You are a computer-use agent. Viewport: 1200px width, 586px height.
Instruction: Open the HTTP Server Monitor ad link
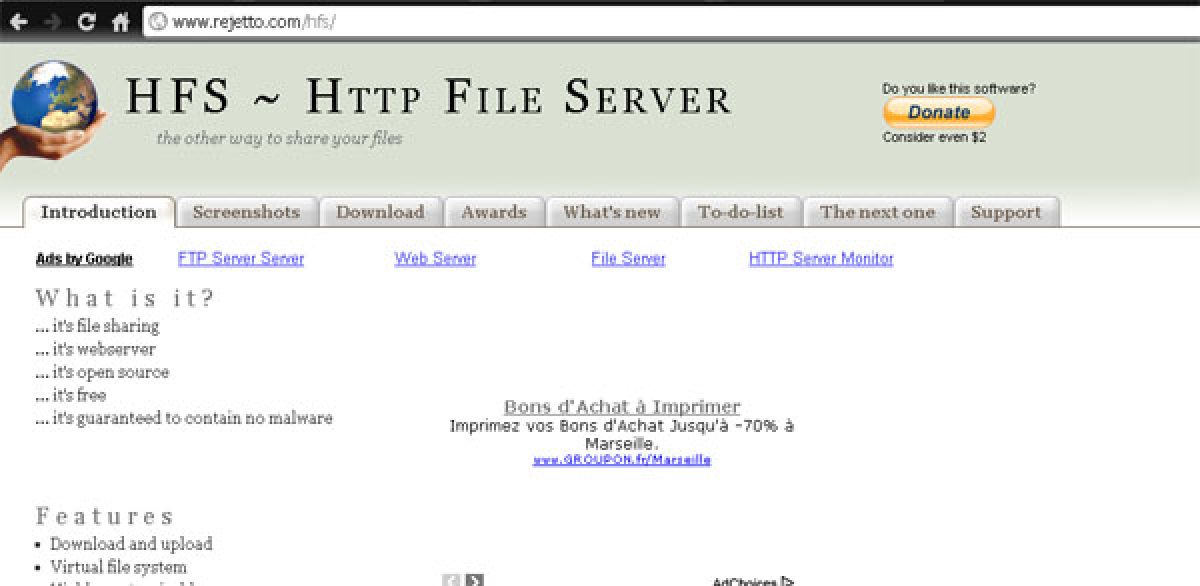tap(821, 259)
